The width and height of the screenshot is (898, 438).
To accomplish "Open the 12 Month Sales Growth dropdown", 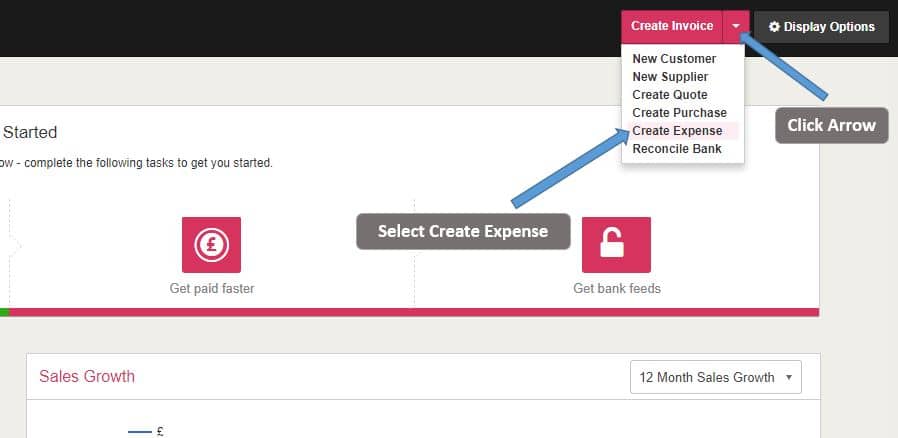I will point(715,377).
